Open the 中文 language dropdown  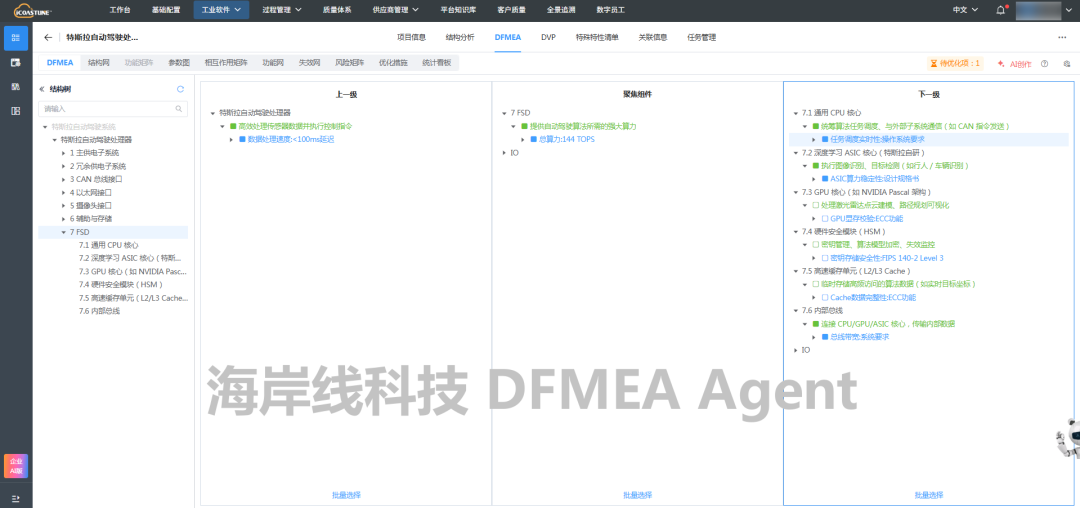tap(964, 10)
